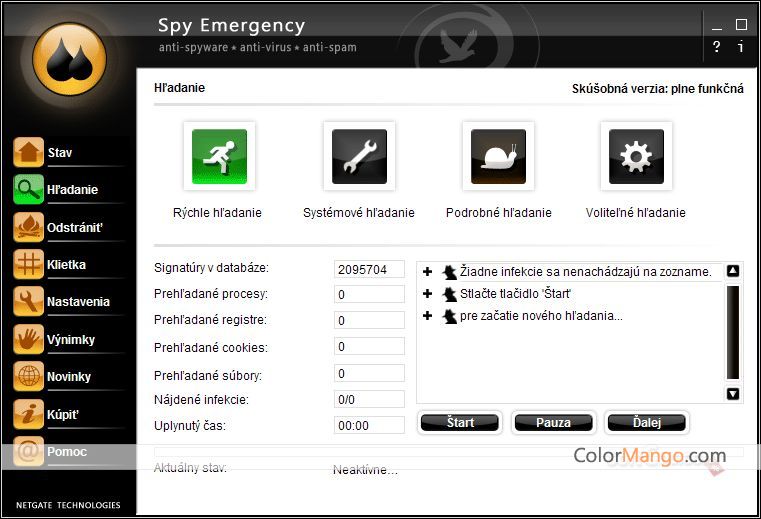Viewport: 761px width, 519px height.
Task: Click the Stav home icon in sidebar
Action: 28,152
